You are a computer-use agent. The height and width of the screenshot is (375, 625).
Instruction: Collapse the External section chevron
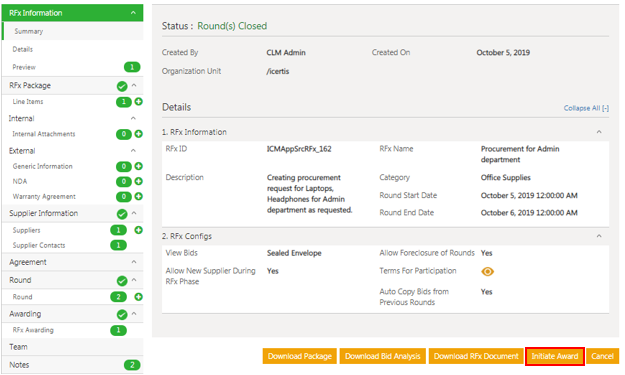click(133, 151)
